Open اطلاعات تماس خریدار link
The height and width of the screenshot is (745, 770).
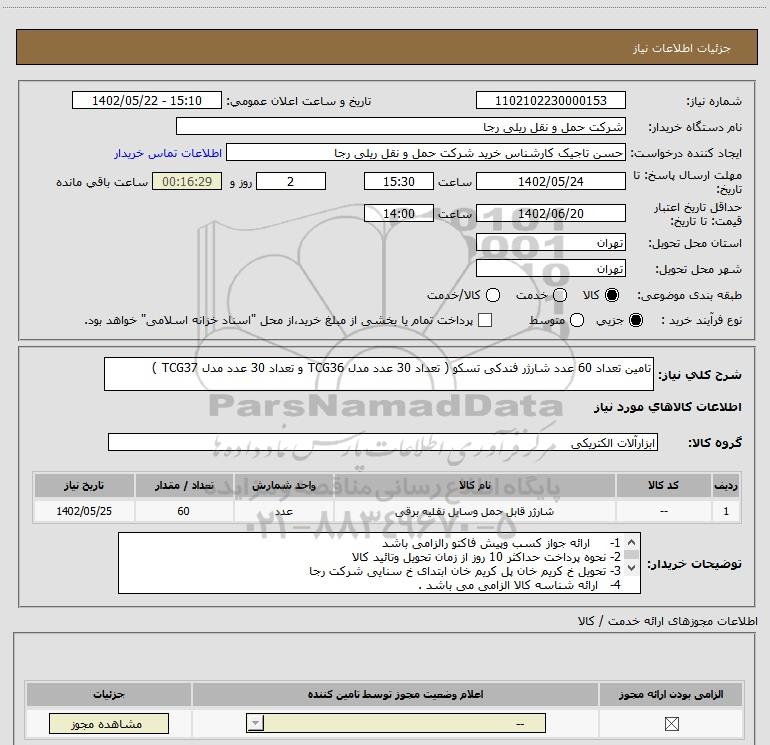point(168,153)
